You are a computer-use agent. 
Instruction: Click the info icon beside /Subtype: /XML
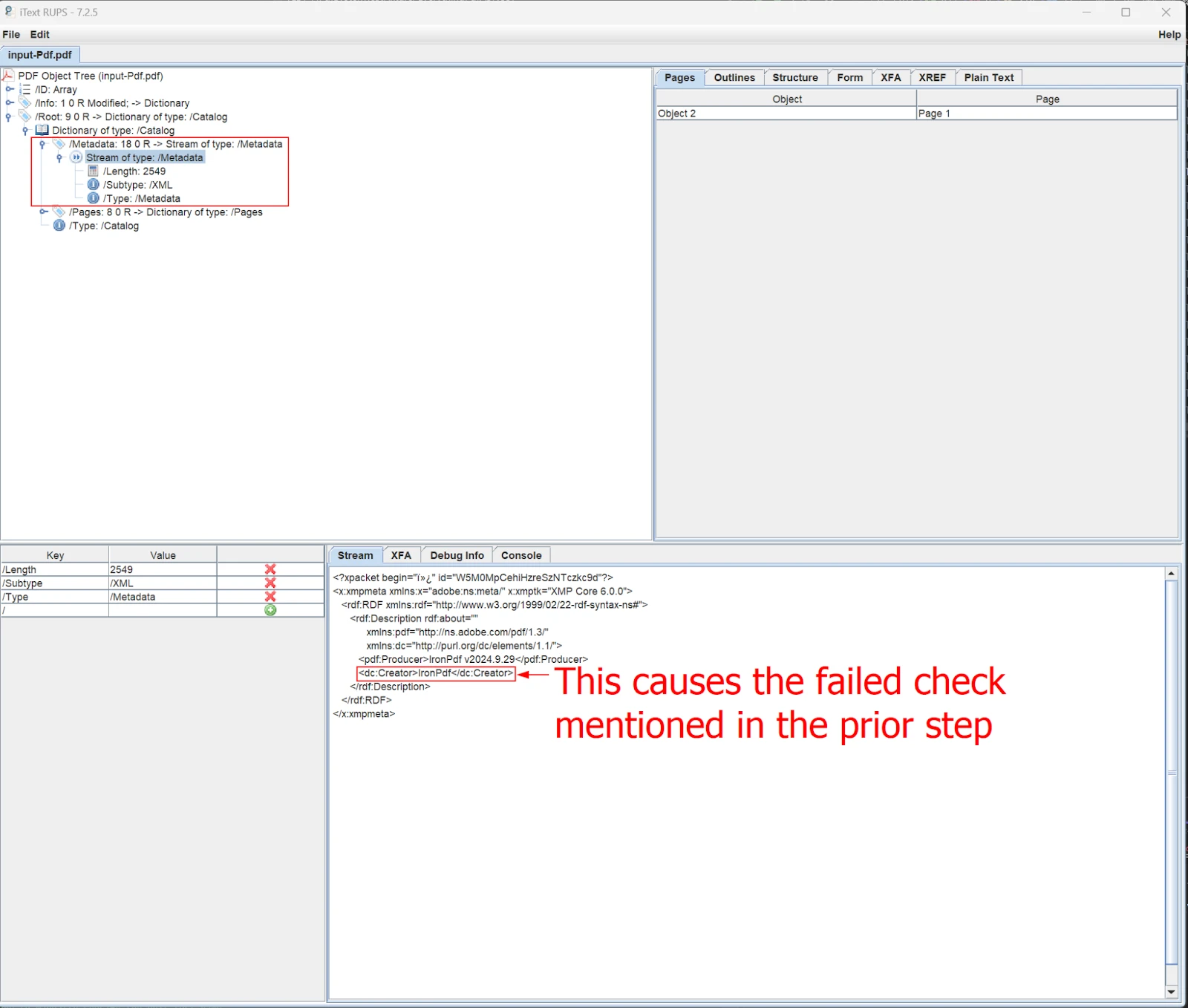[93, 185]
